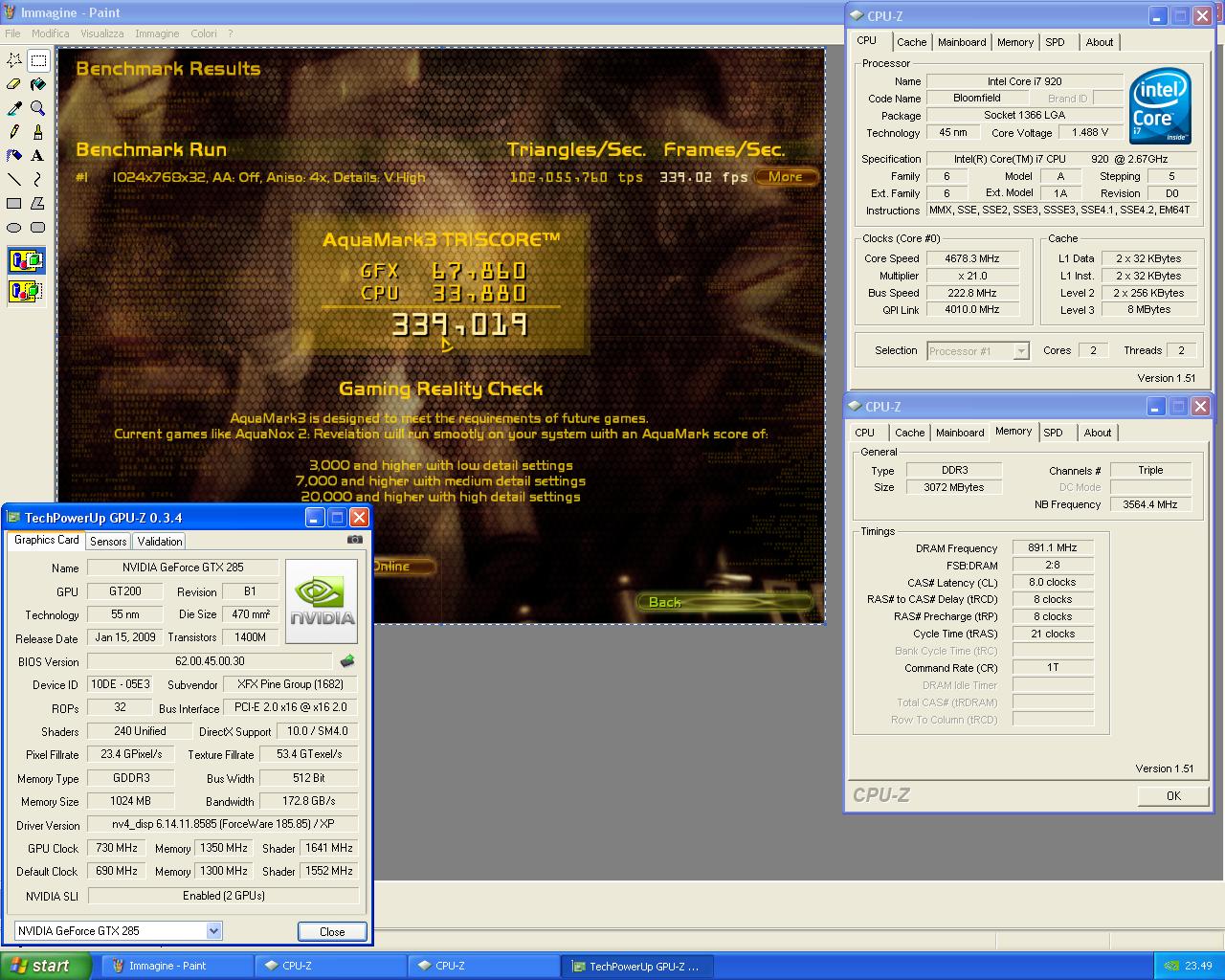Image resolution: width=1225 pixels, height=980 pixels.
Task: Switch to the second CPU-Z taskbar entry
Action: 483,966
